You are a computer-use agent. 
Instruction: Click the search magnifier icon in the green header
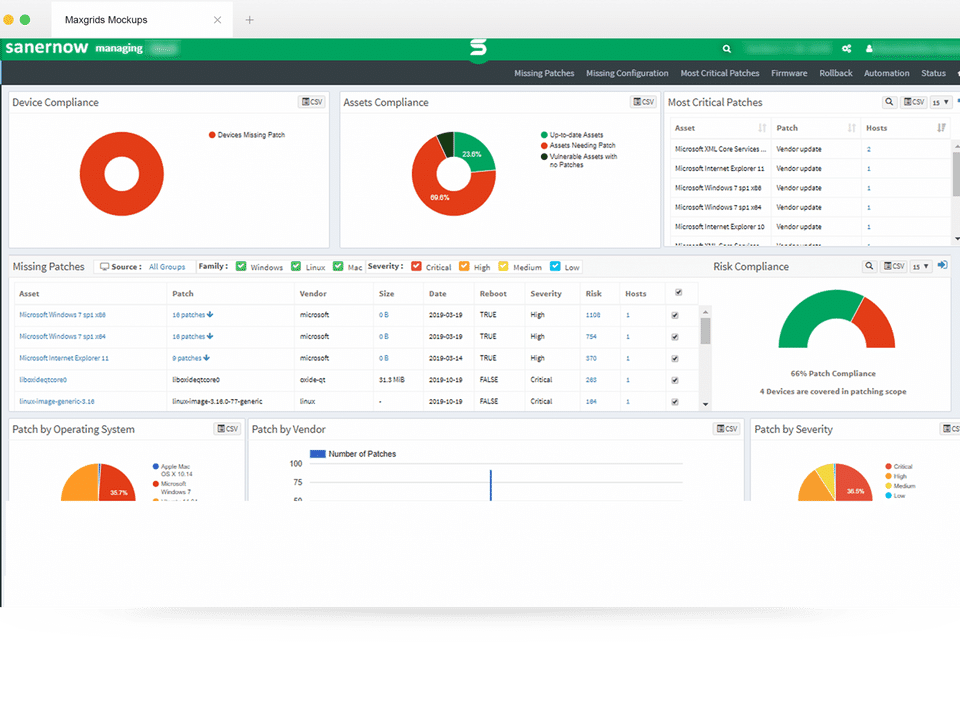726,49
